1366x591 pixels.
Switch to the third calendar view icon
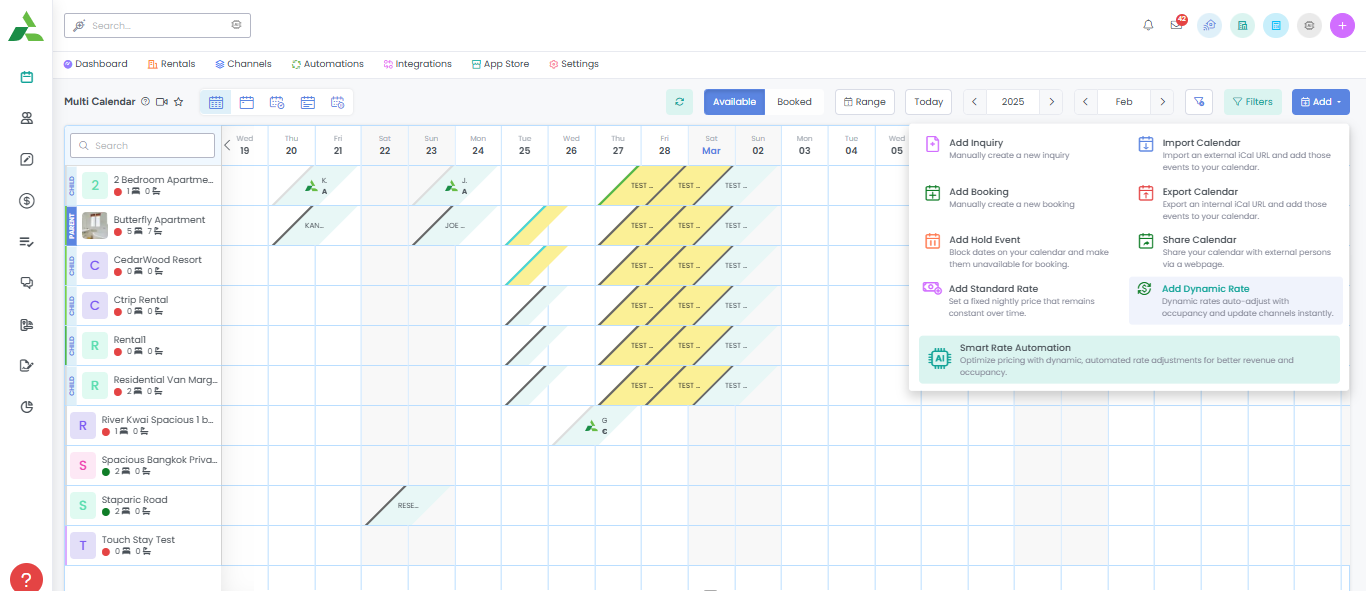(277, 102)
